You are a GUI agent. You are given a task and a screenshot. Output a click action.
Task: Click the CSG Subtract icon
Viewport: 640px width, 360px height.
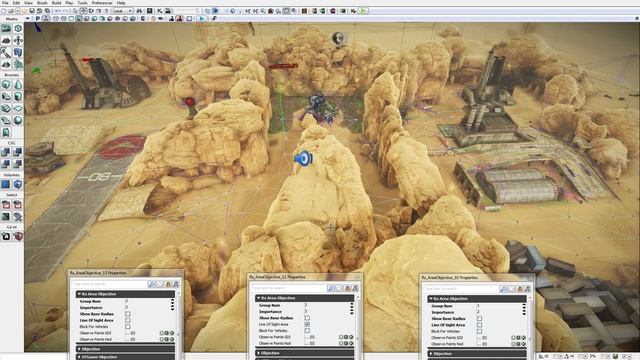pyautogui.click(x=18, y=152)
